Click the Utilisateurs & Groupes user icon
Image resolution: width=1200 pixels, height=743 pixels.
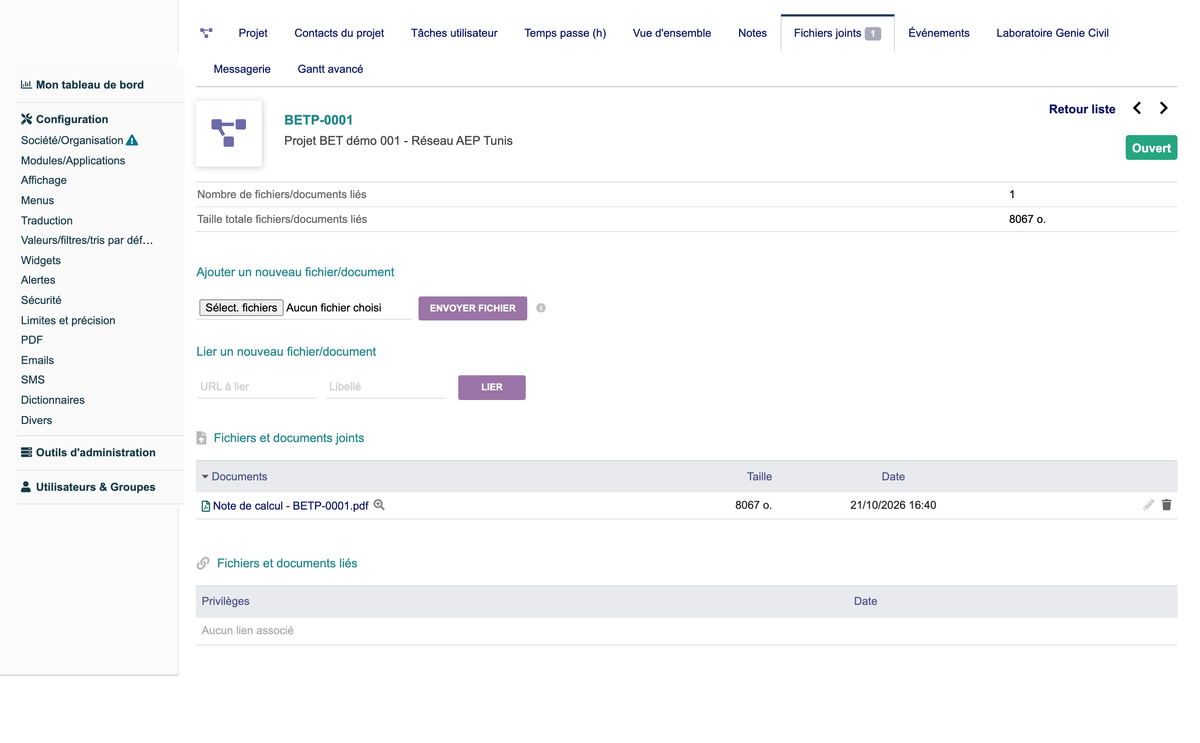pyautogui.click(x=26, y=487)
